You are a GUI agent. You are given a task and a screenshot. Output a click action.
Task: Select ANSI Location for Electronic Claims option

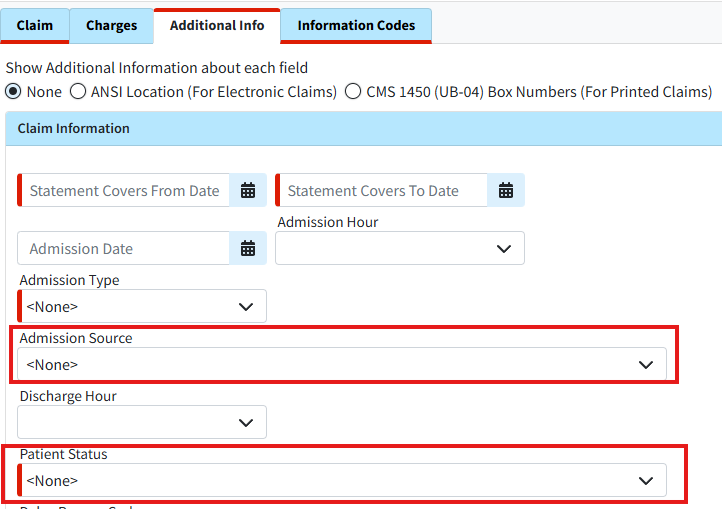(x=78, y=92)
